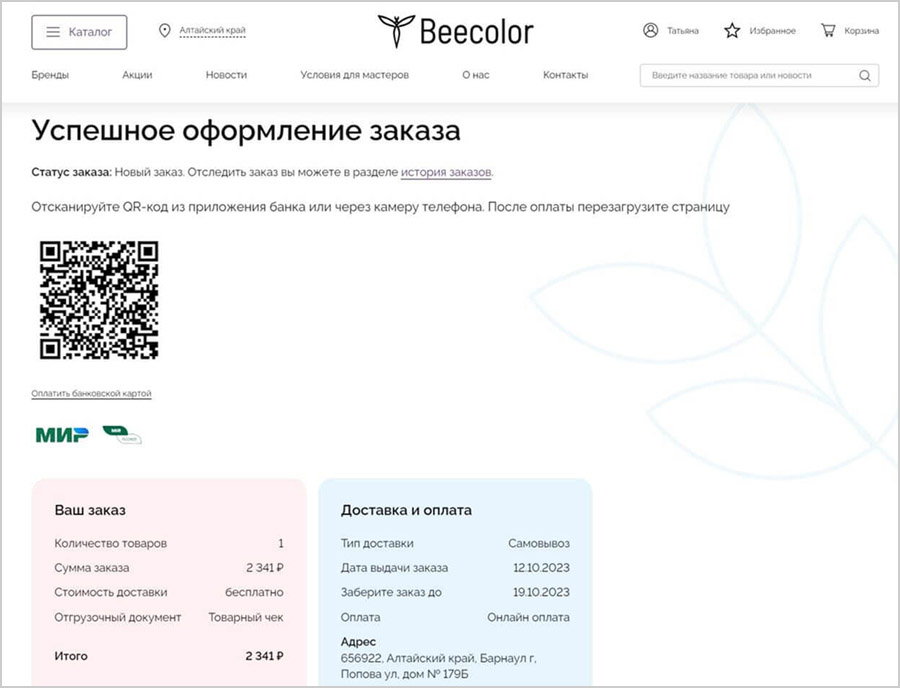Image resolution: width=900 pixels, height=688 pixels.
Task: Click date 12.10.2023
Action: [x=541, y=568]
